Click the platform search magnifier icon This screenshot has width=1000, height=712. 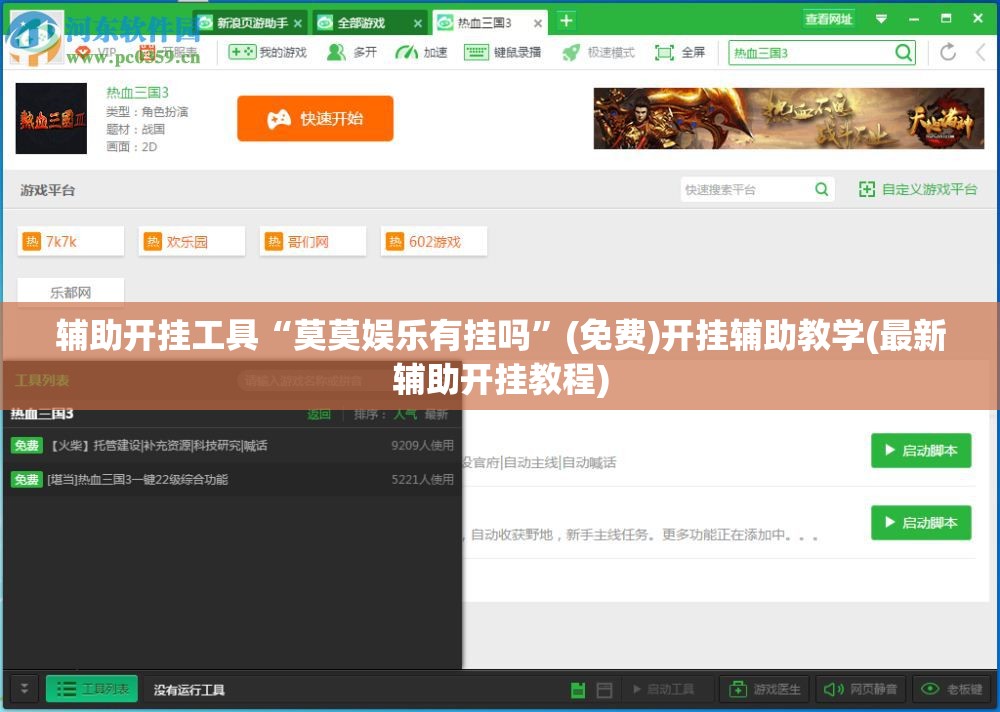pos(821,189)
